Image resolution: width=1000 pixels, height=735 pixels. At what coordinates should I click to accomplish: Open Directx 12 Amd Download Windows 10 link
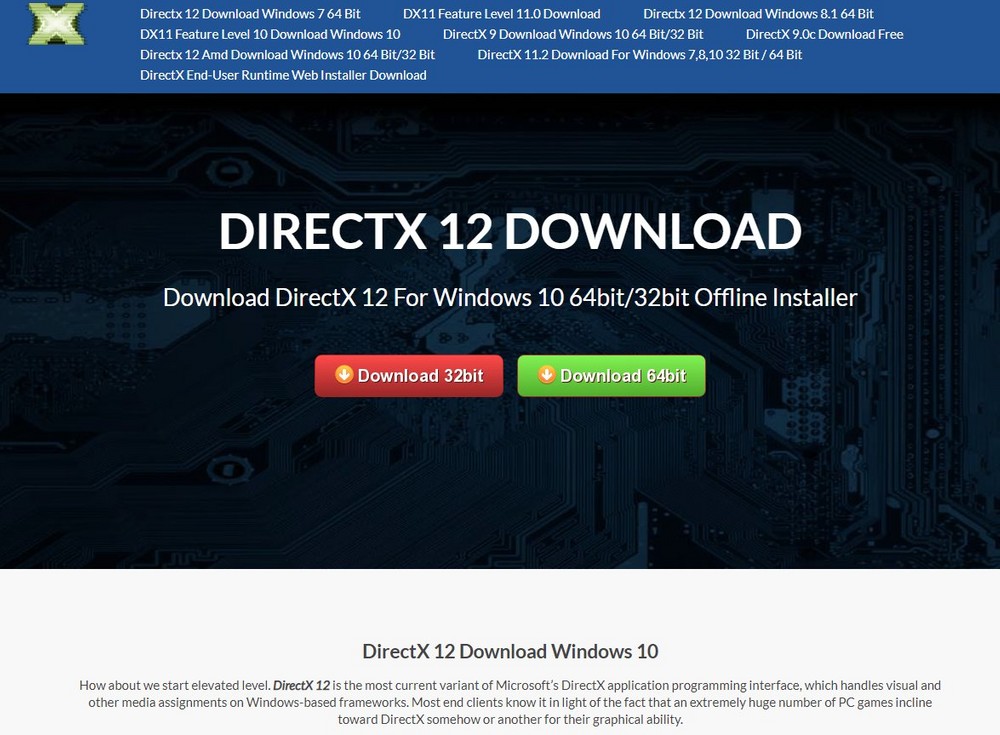[287, 54]
